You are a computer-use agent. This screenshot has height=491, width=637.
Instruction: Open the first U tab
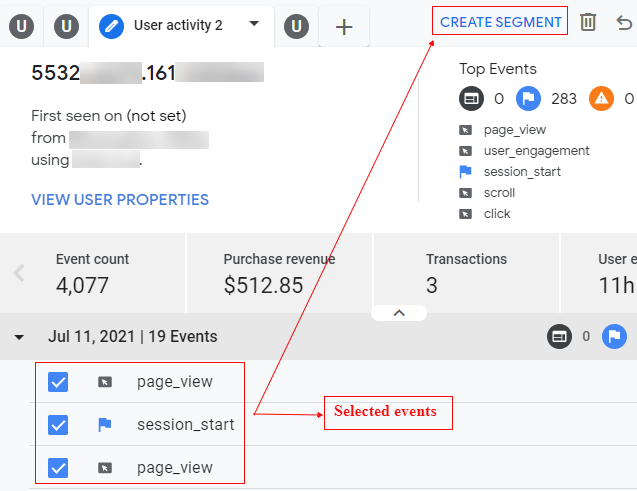tap(22, 26)
